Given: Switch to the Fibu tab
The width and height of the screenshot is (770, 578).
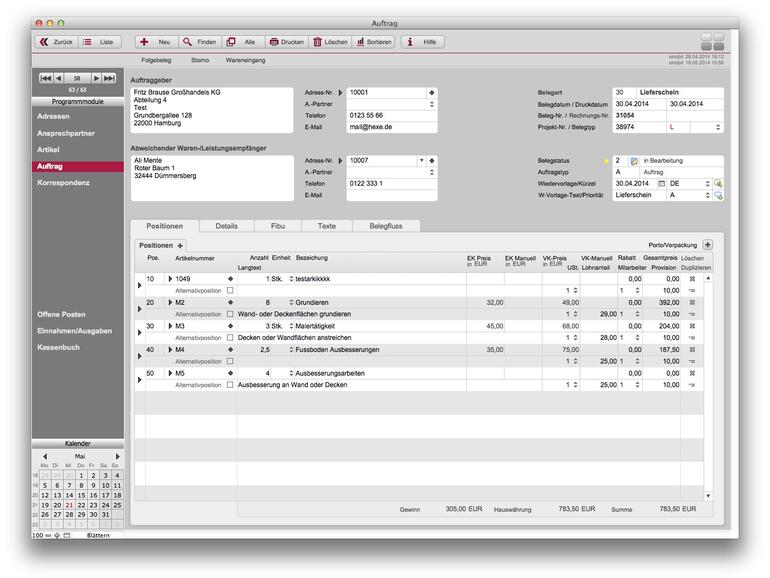Looking at the screenshot, I should pos(278,226).
